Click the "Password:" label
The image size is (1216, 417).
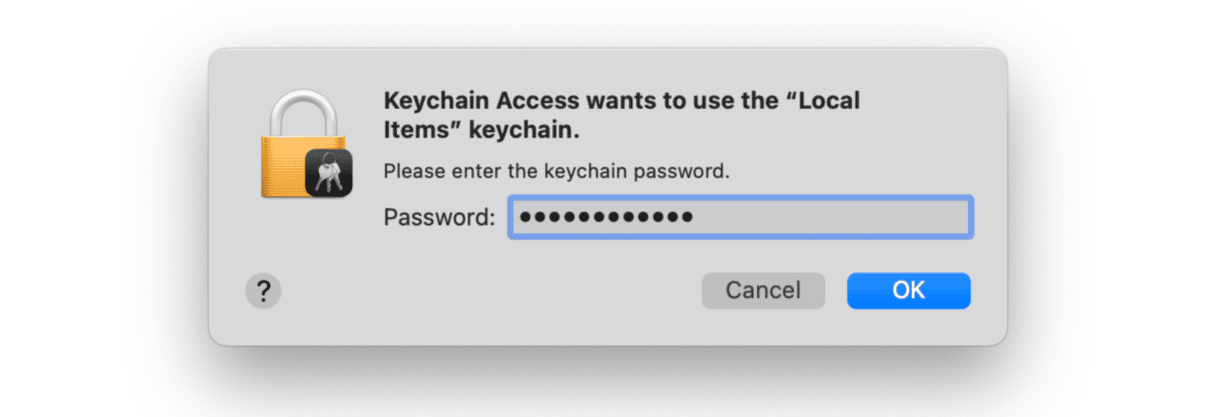point(440,217)
